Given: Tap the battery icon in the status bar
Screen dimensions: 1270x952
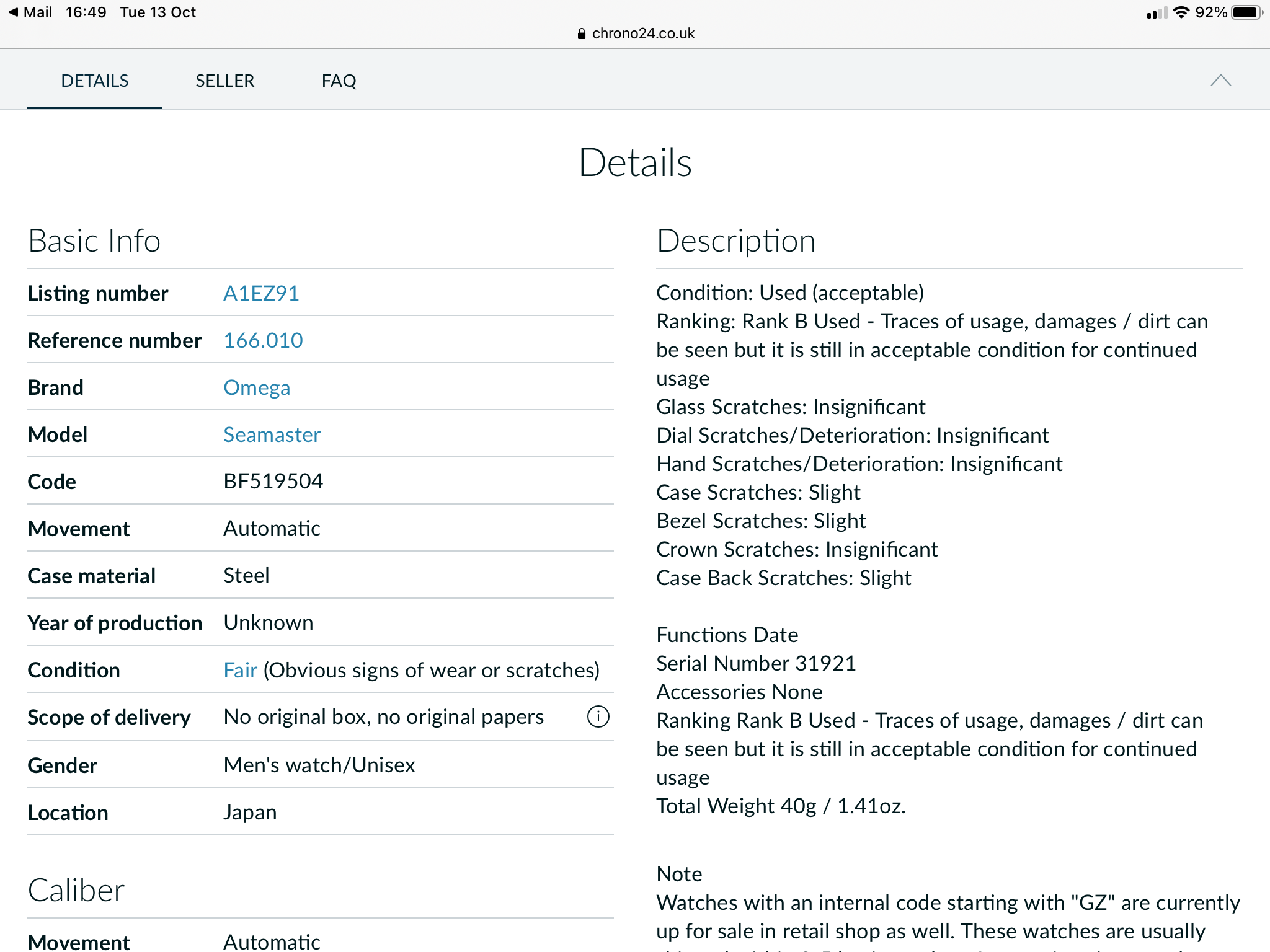Looking at the screenshot, I should (1246, 12).
